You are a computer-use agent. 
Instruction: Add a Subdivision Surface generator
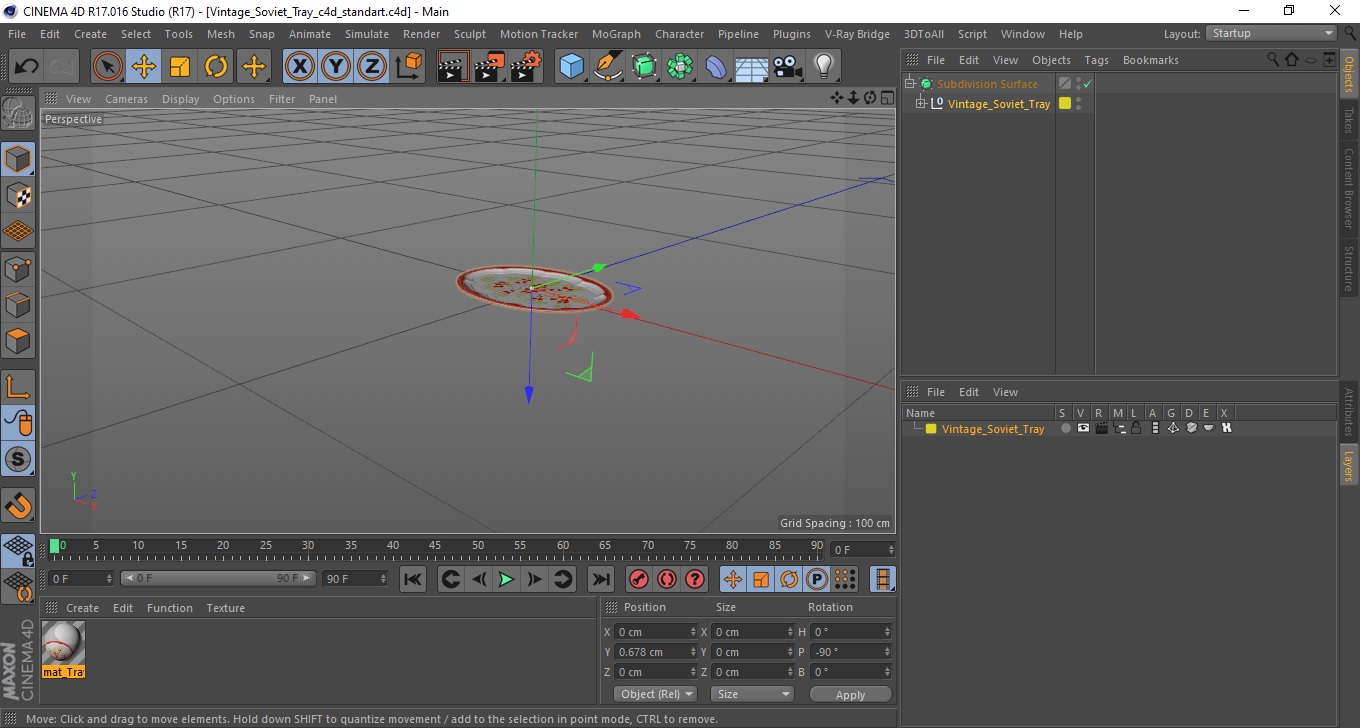coord(644,67)
